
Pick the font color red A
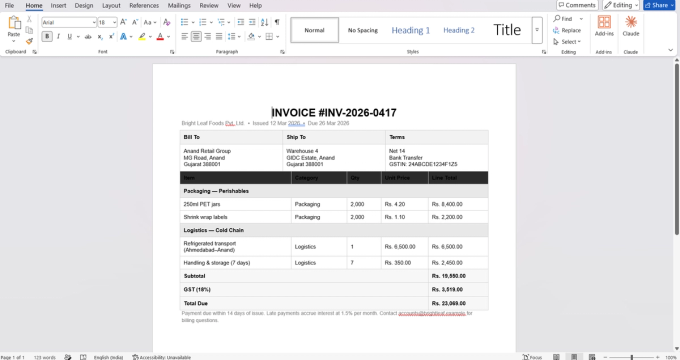click(160, 37)
